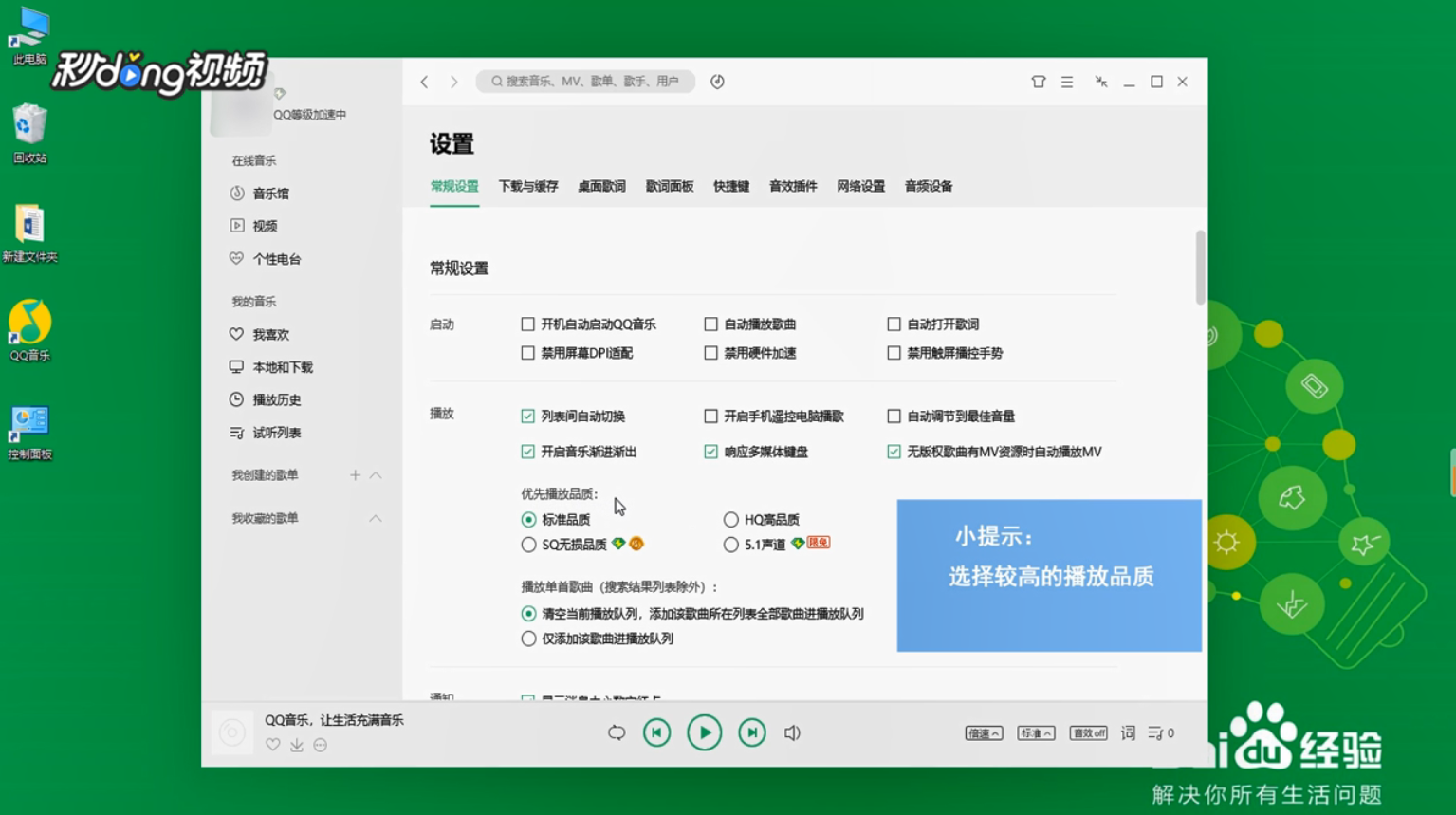1456x815 pixels.
Task: Click the settings page vertical scrollbar
Action: pos(1200,268)
